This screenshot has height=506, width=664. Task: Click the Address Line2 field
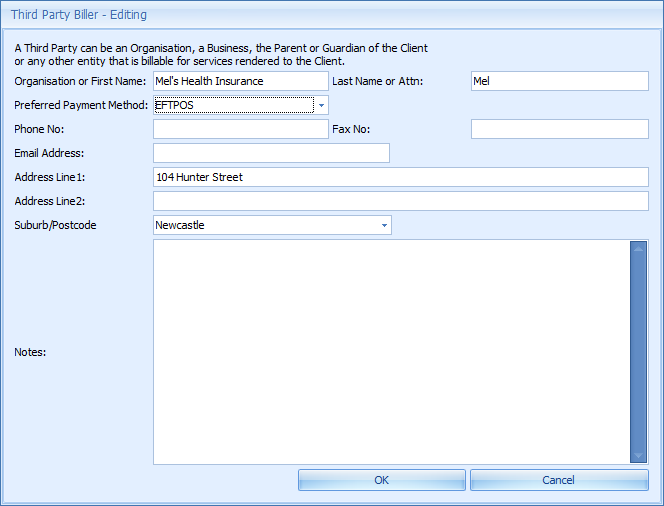[401, 201]
